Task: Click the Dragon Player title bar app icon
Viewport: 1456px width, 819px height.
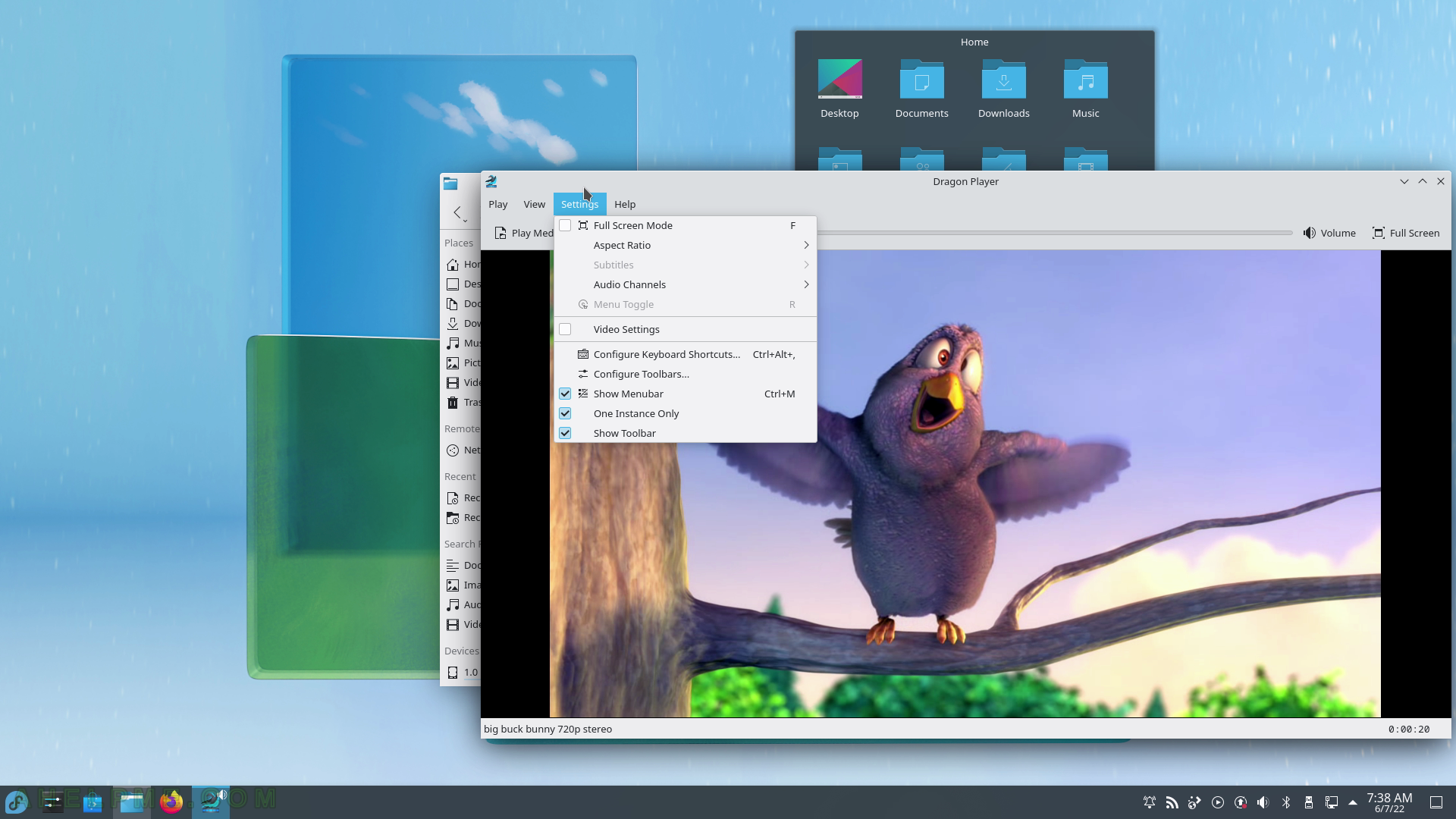Action: (491, 181)
